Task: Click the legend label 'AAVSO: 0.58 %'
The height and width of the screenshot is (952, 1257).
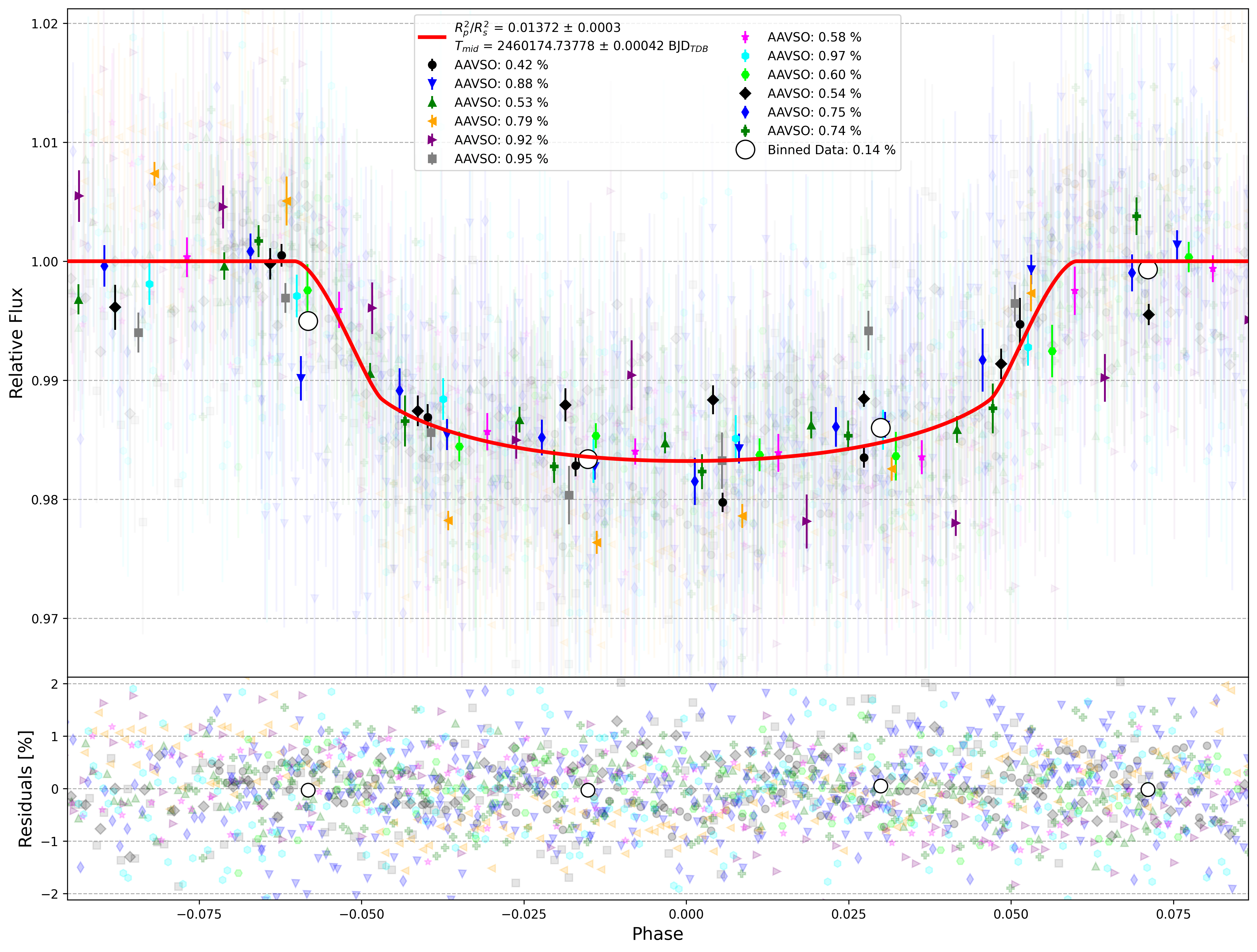Action: pyautogui.click(x=814, y=37)
